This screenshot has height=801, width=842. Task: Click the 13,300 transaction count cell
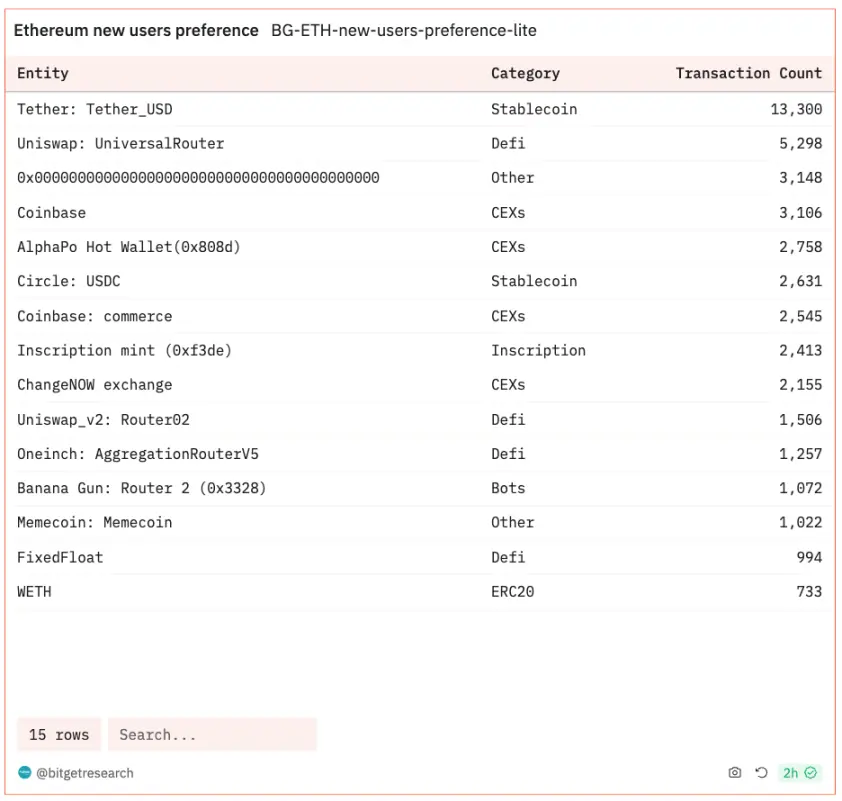pyautogui.click(x=796, y=109)
